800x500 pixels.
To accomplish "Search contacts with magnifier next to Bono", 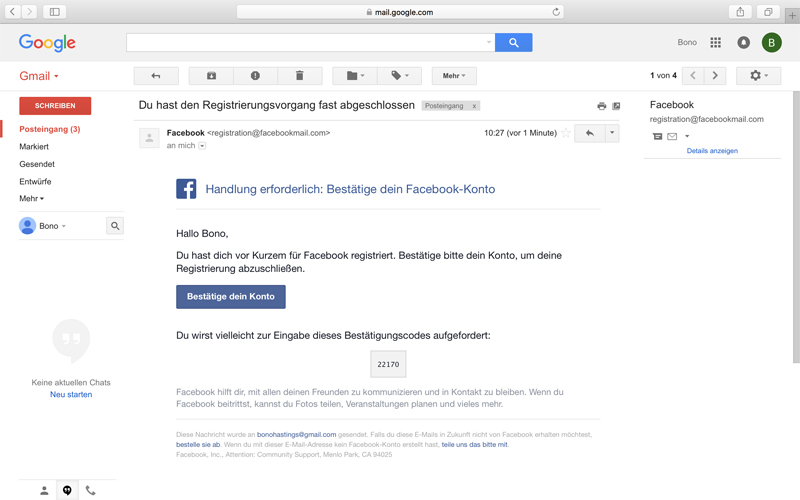I will (x=115, y=226).
